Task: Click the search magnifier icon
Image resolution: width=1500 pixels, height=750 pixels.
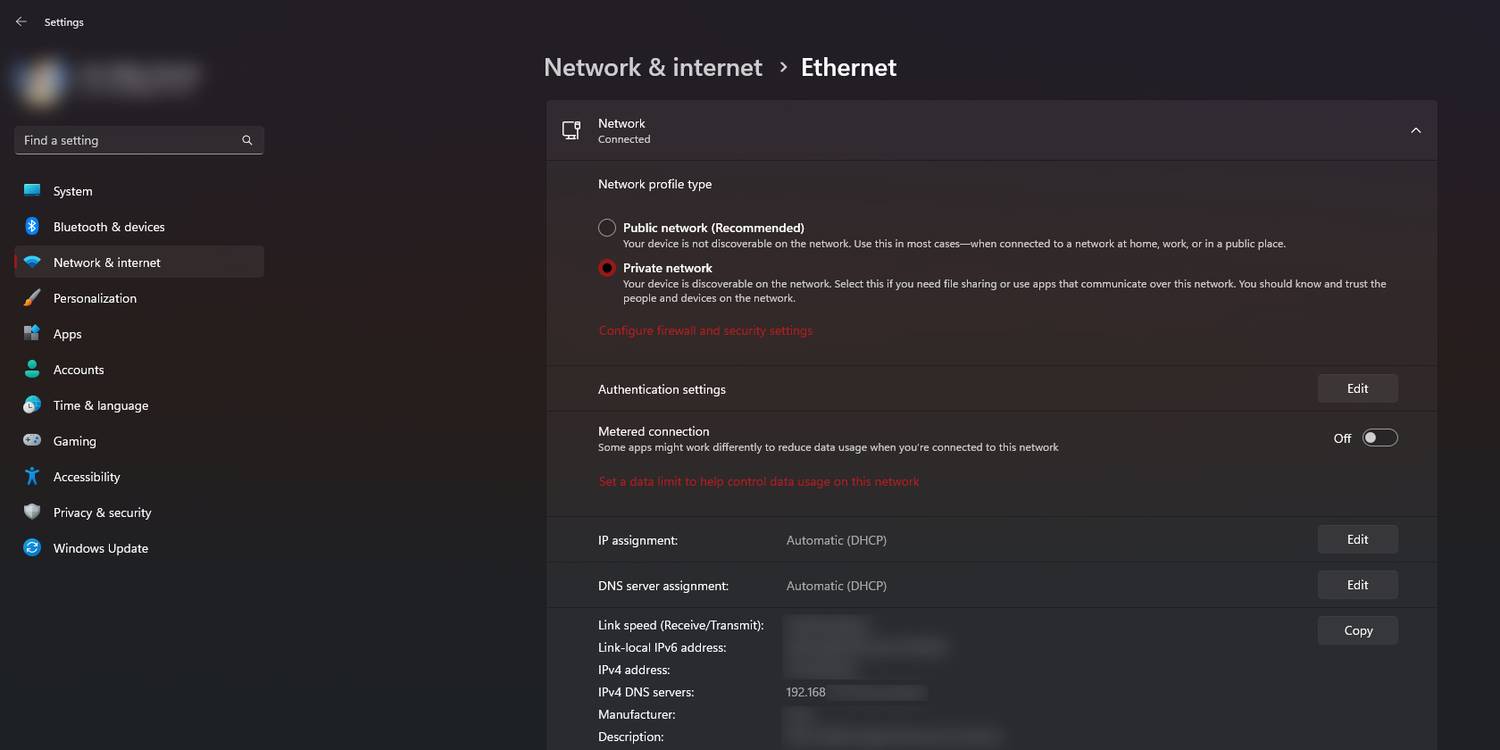Action: click(x=247, y=140)
